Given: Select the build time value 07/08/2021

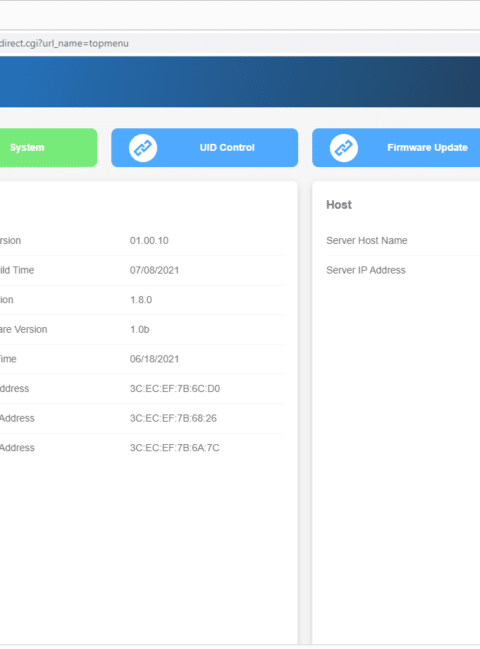Looking at the screenshot, I should [x=154, y=270].
